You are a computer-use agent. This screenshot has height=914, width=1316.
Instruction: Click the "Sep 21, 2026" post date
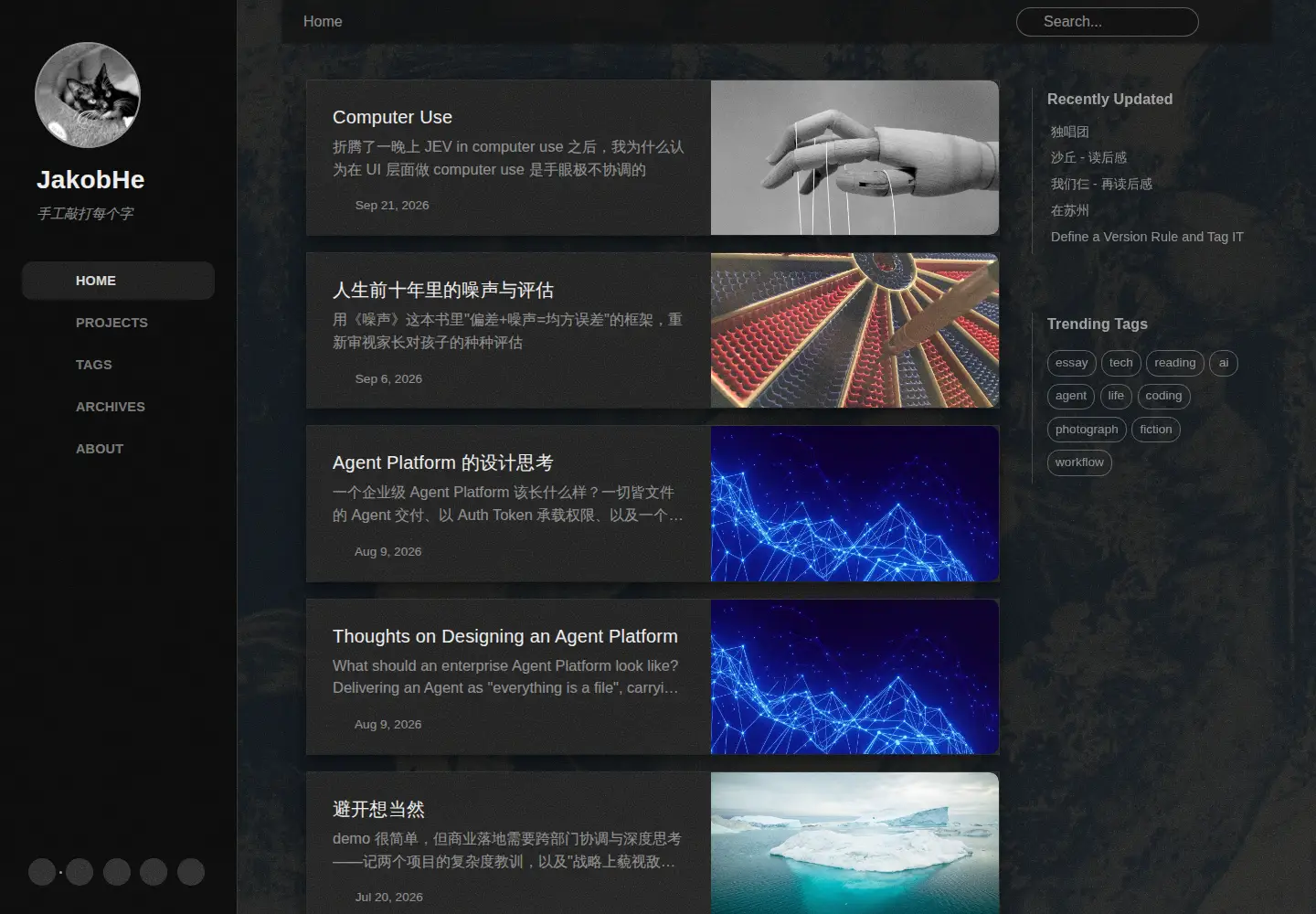pos(392,205)
